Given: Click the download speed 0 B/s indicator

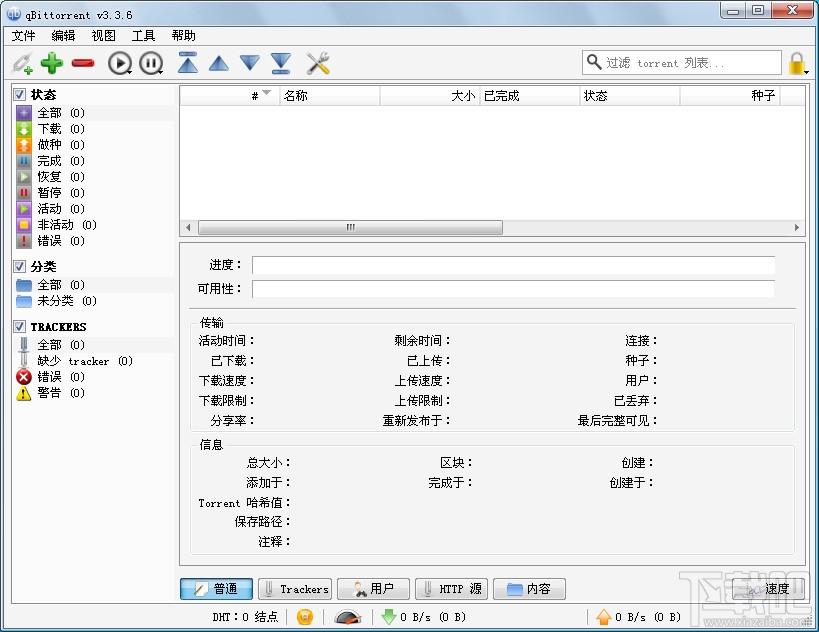Looking at the screenshot, I should point(424,617).
